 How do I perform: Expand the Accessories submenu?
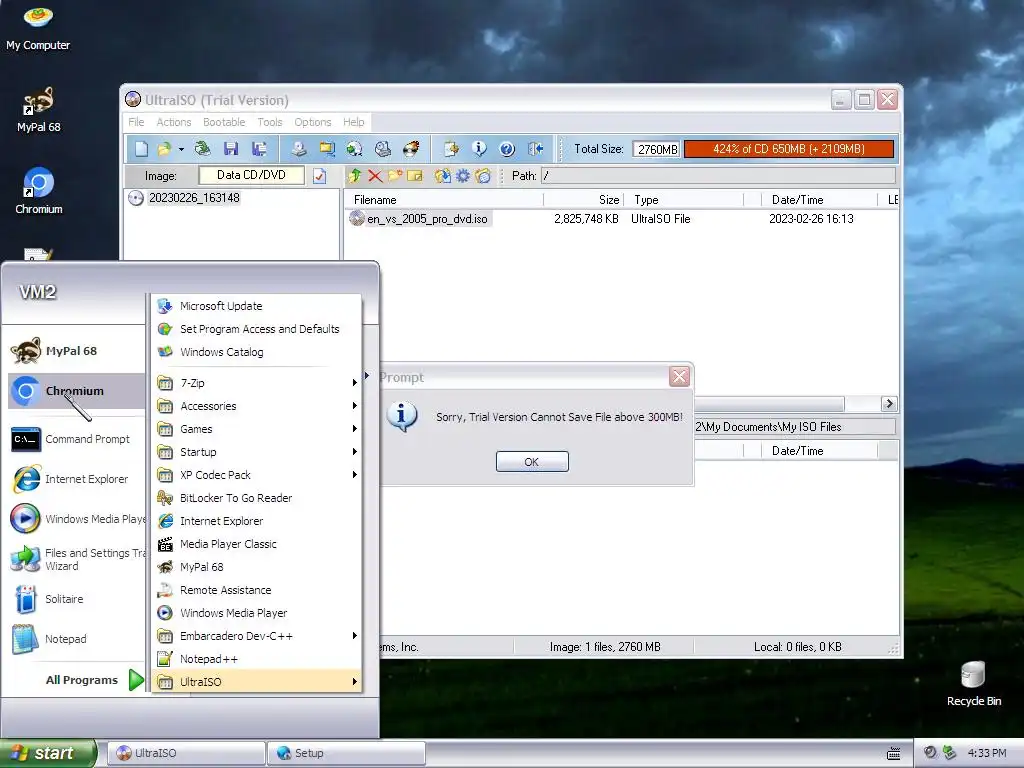(256, 406)
